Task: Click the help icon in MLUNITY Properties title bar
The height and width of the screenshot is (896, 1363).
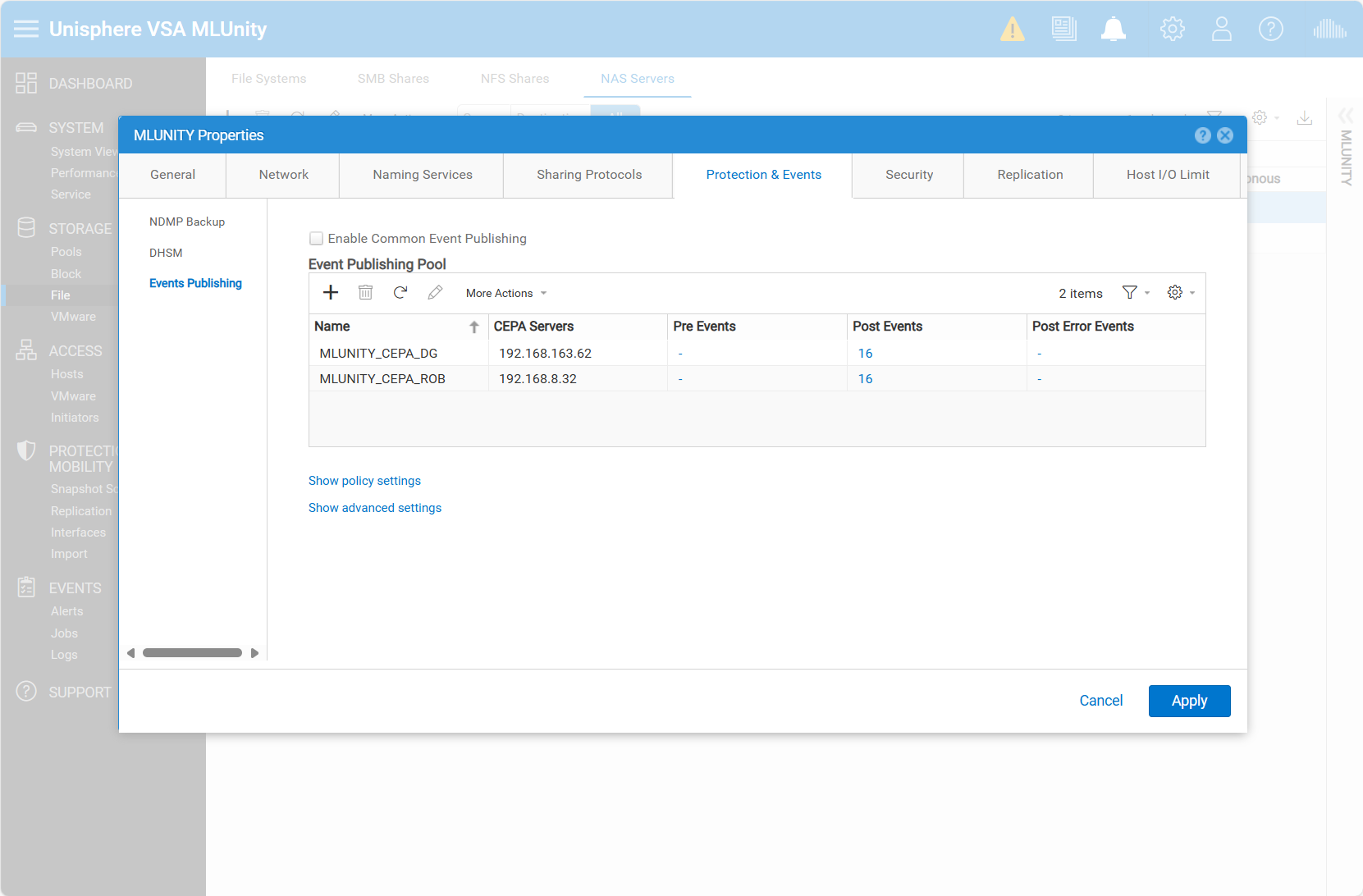Action: point(1202,135)
